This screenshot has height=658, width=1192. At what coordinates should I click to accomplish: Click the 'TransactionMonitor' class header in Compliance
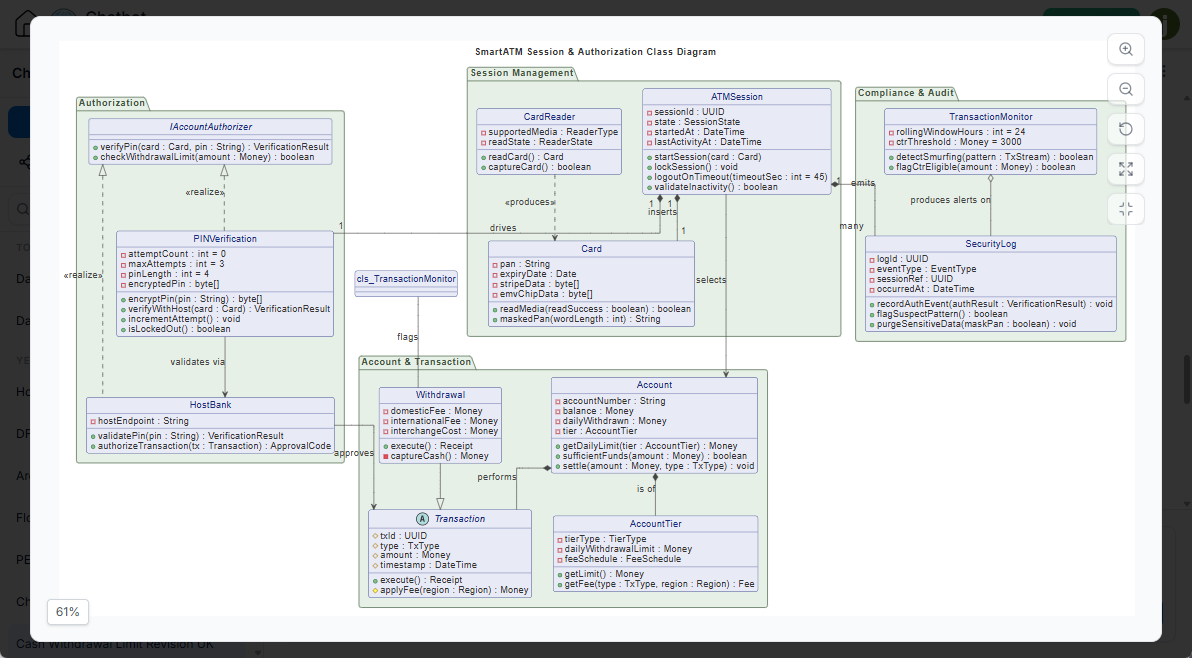(x=991, y=116)
